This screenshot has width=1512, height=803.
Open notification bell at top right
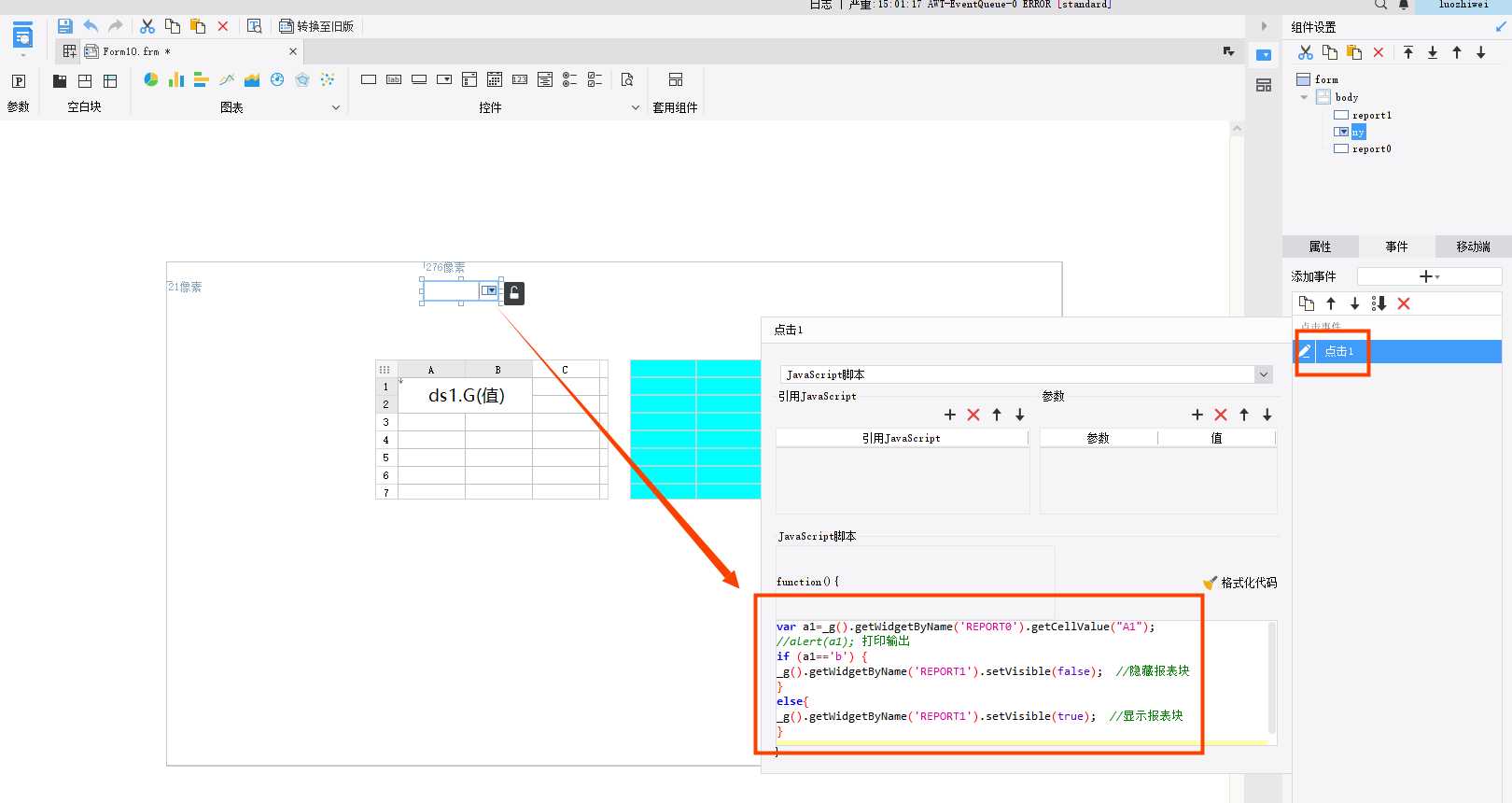(x=1403, y=5)
